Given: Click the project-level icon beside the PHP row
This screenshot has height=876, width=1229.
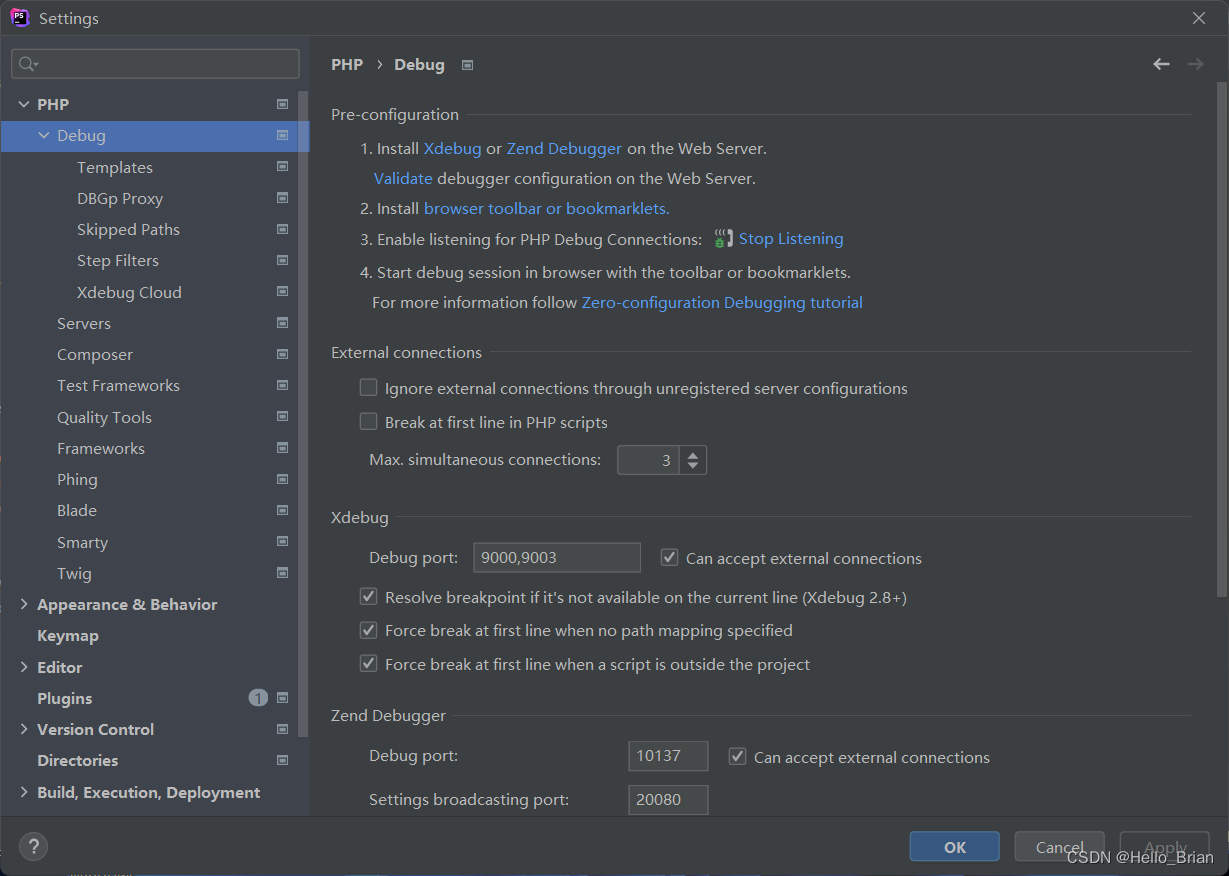Looking at the screenshot, I should tap(283, 104).
